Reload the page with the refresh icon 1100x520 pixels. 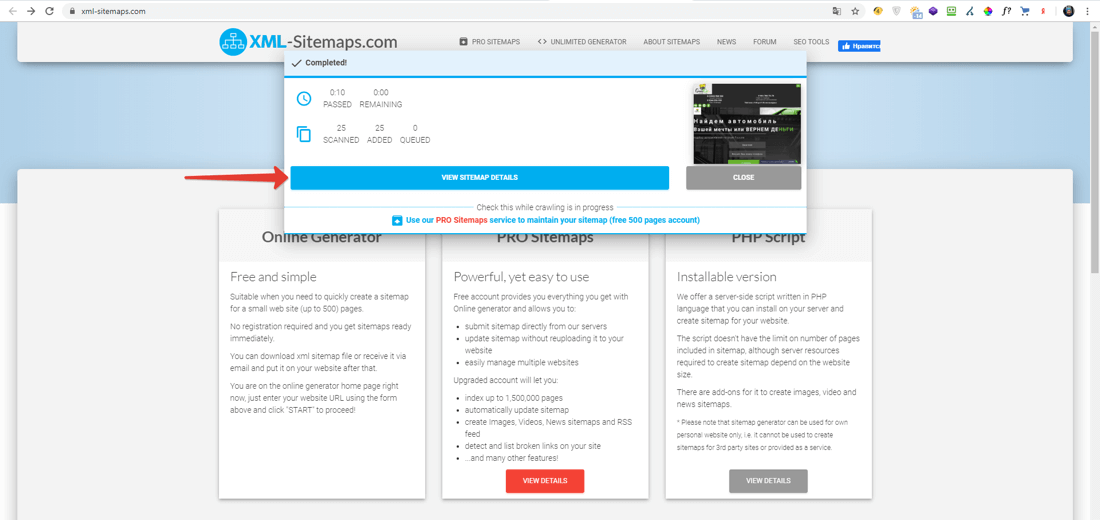coord(49,11)
